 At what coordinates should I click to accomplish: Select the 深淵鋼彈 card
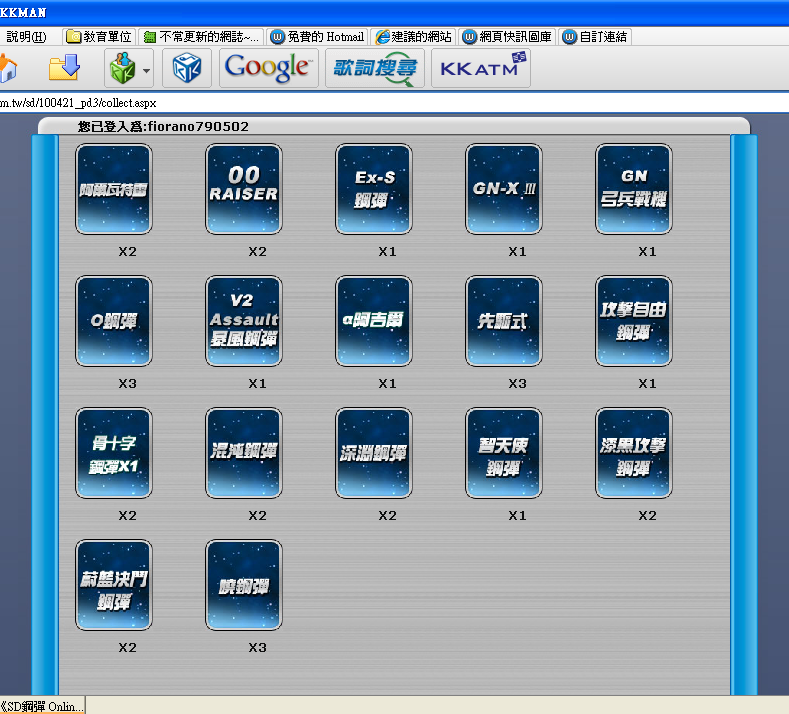click(x=374, y=454)
